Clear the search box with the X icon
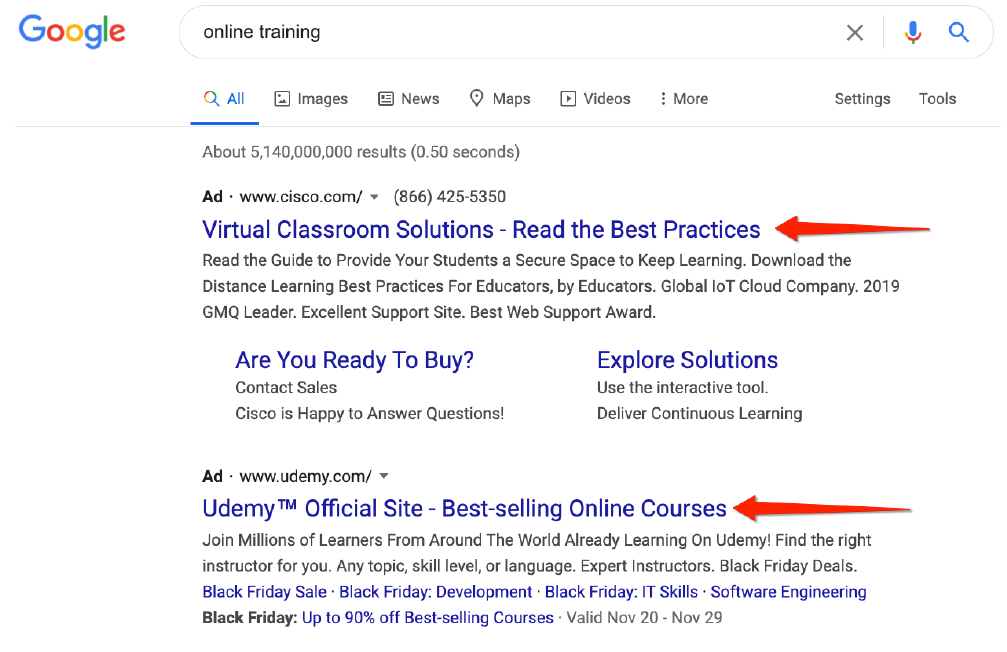Viewport: 1007px width, 652px height. pos(854,32)
